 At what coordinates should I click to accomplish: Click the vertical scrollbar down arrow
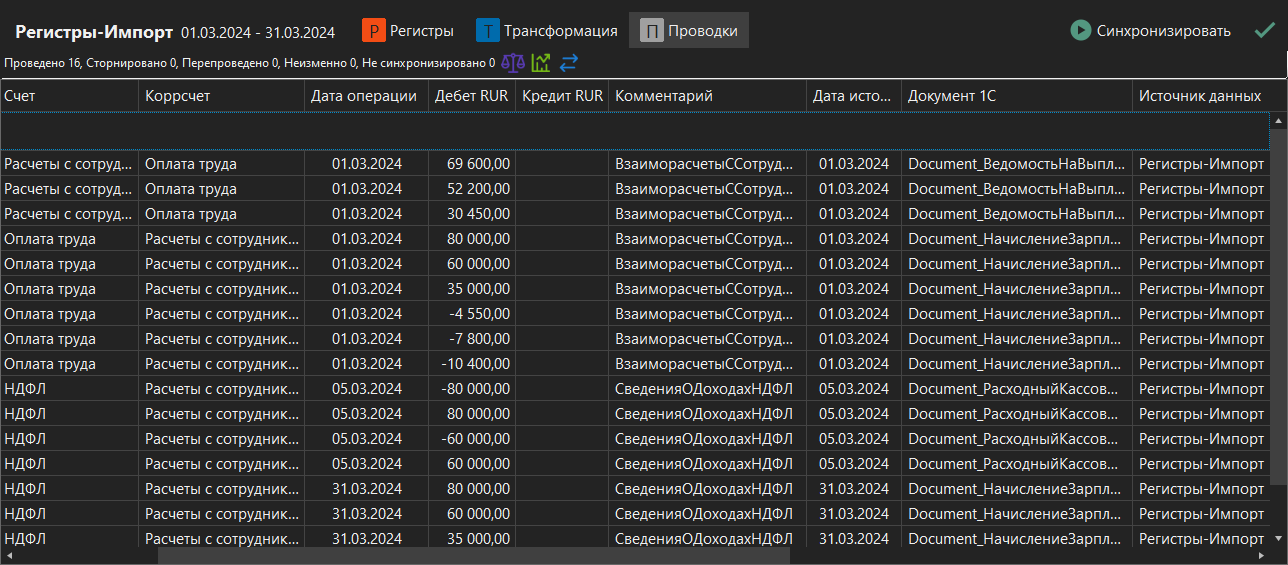click(1278, 538)
